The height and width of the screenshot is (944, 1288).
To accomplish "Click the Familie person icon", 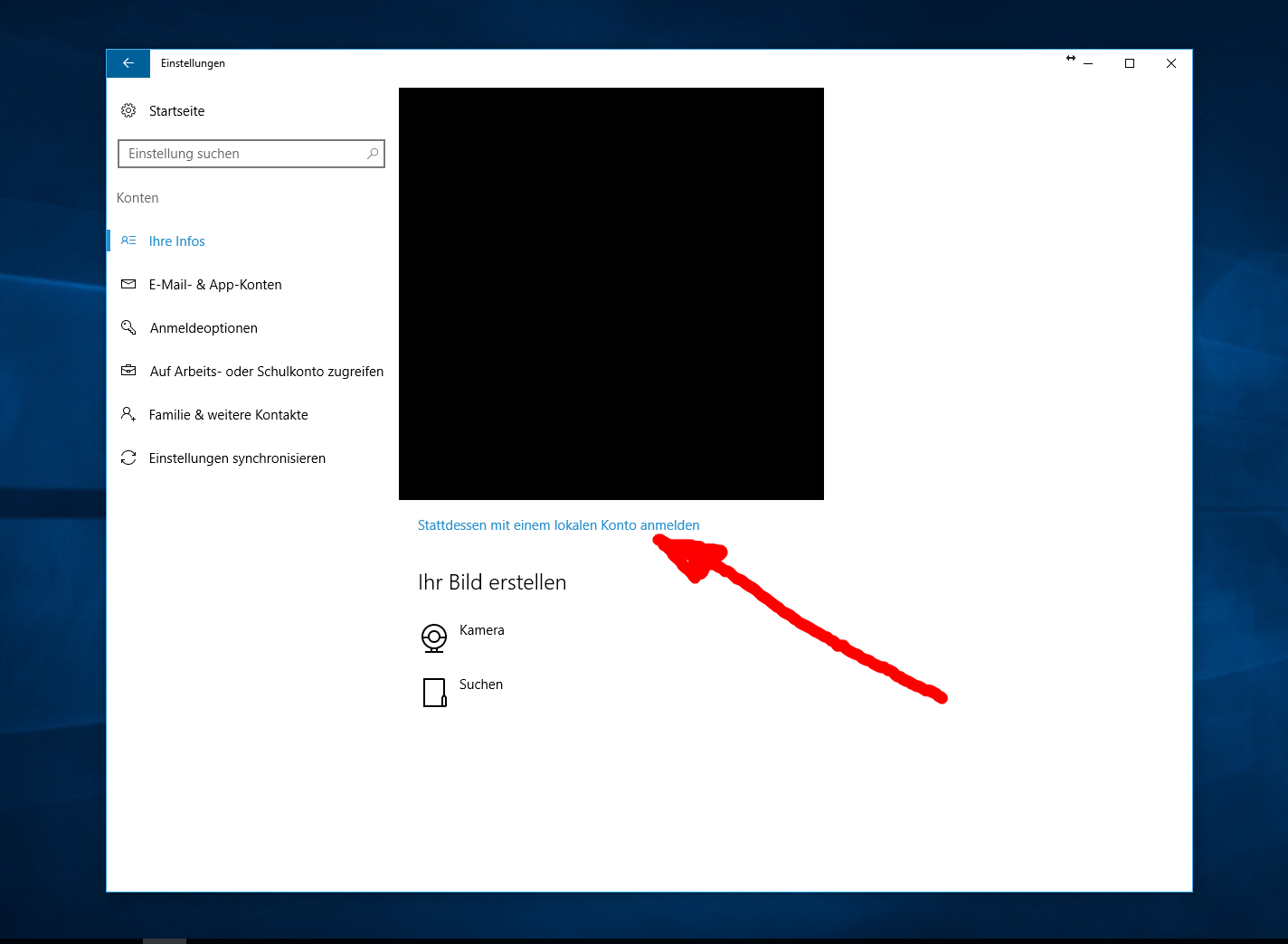I will tap(128, 414).
